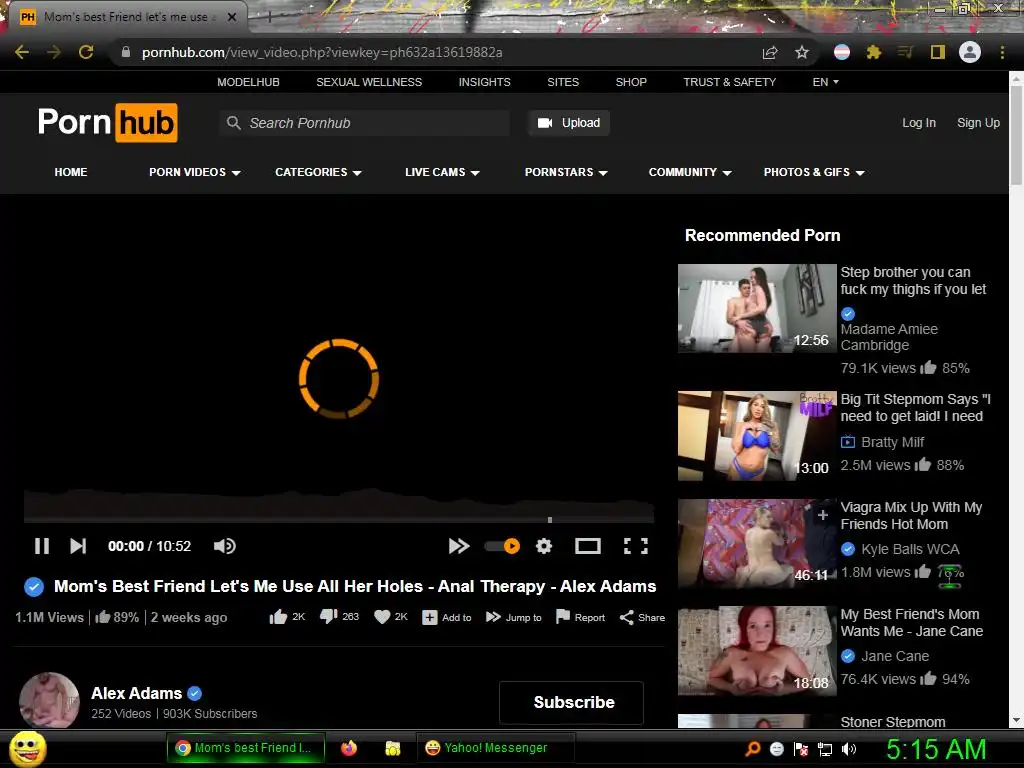Open the Chrome three-dot menu
The image size is (1024, 768).
(x=1002, y=52)
